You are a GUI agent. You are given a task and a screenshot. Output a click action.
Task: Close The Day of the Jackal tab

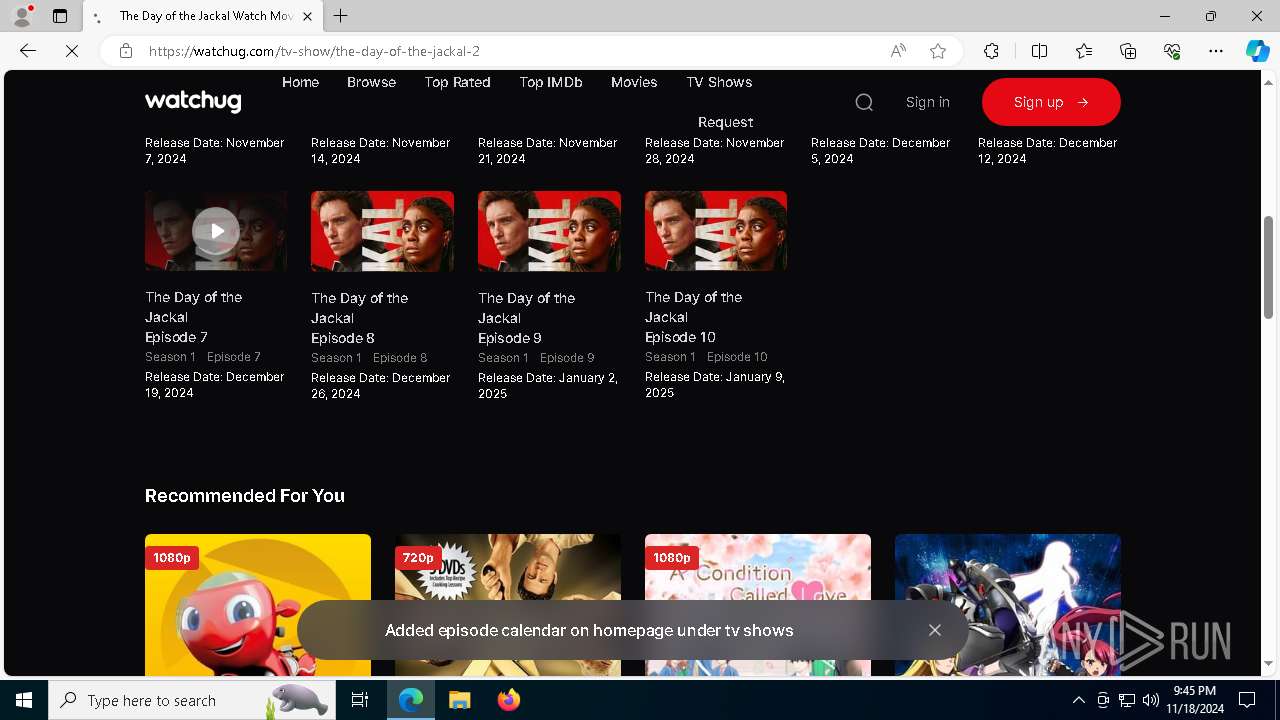tap(307, 16)
